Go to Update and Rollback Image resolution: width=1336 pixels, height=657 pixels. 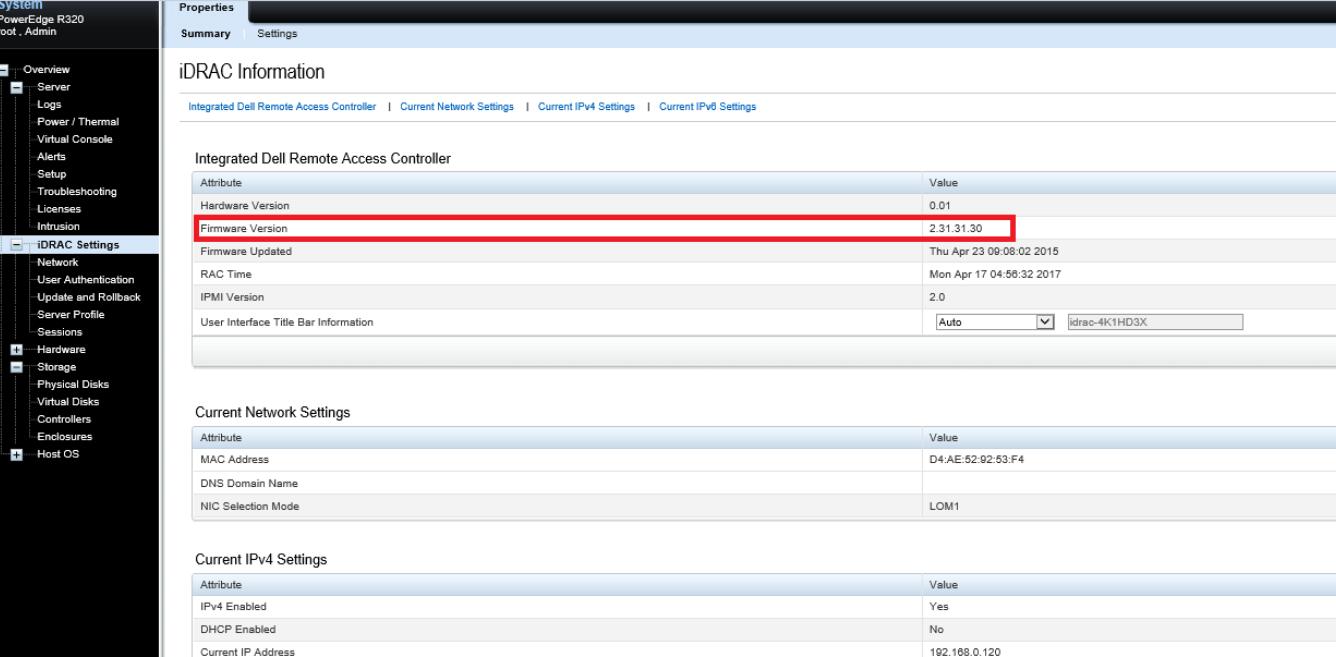[x=88, y=297]
